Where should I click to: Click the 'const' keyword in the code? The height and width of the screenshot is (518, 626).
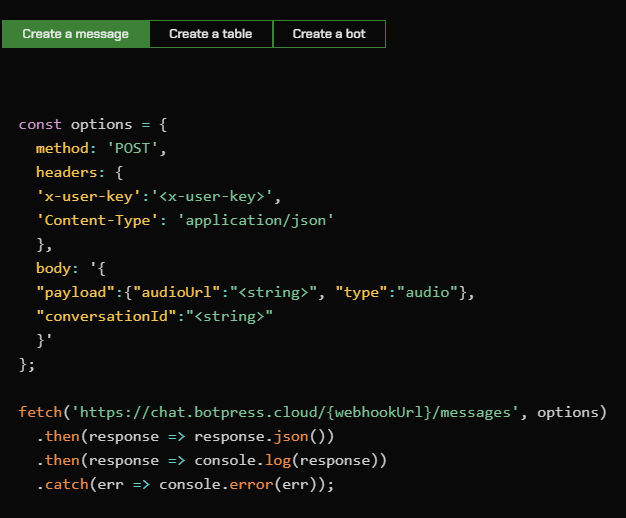pos(40,125)
